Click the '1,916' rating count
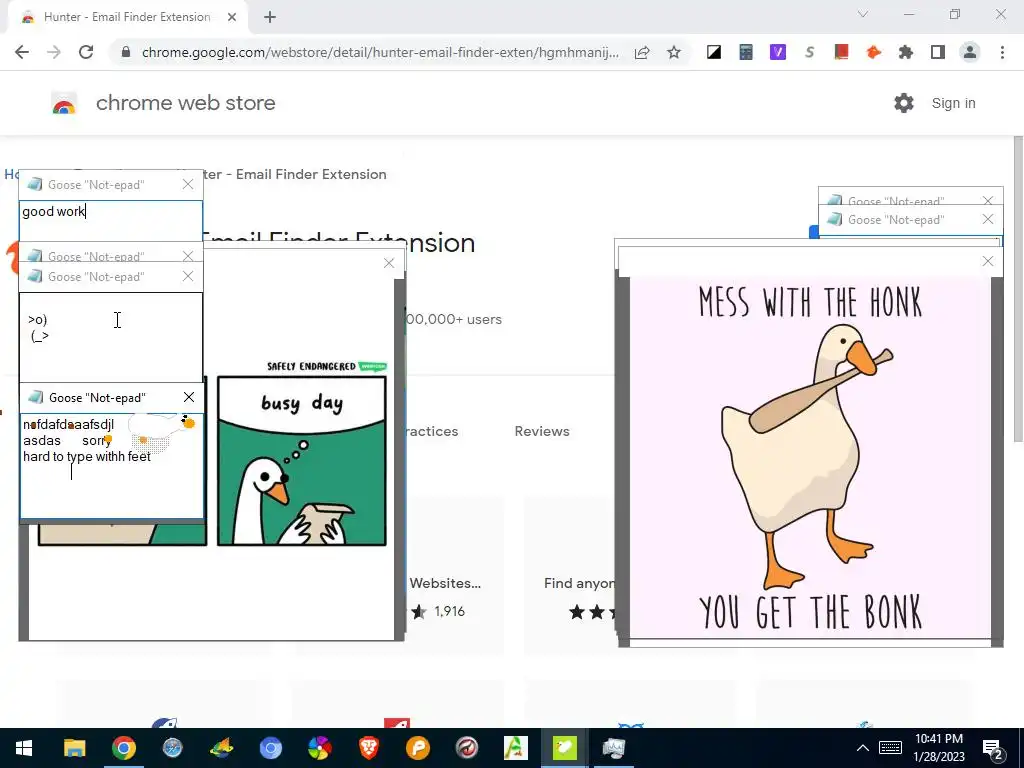This screenshot has width=1024, height=768. (x=449, y=612)
